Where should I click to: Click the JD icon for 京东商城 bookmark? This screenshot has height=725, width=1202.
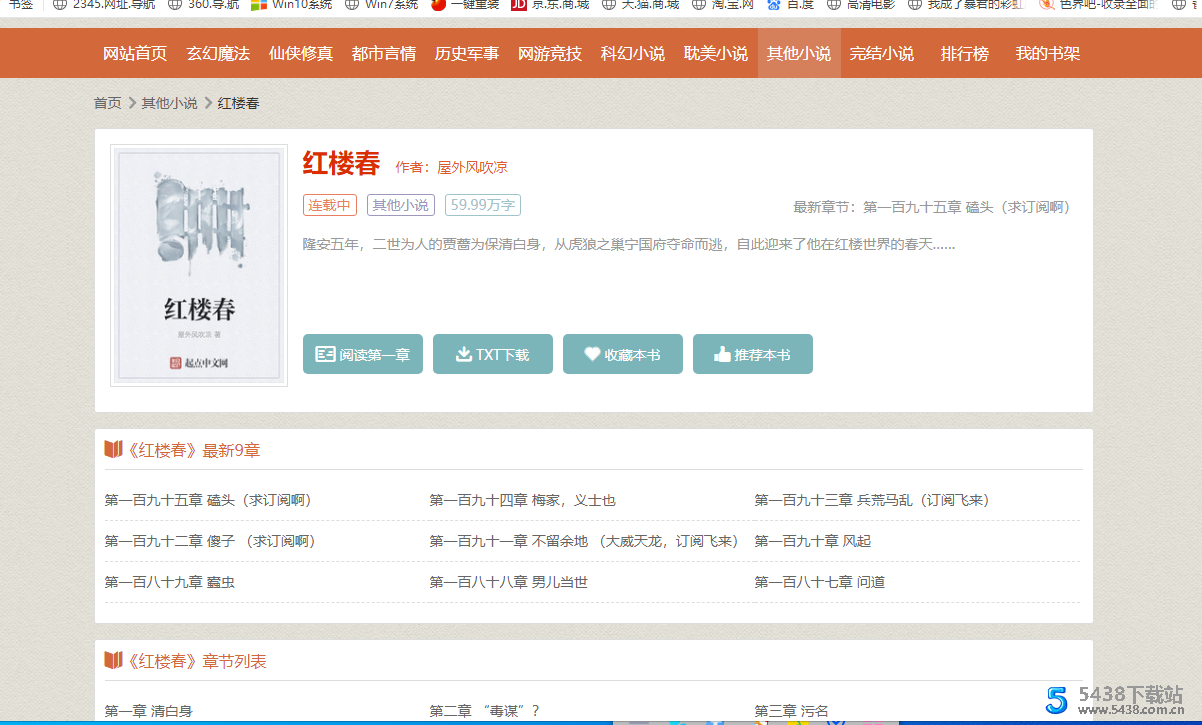518,4
